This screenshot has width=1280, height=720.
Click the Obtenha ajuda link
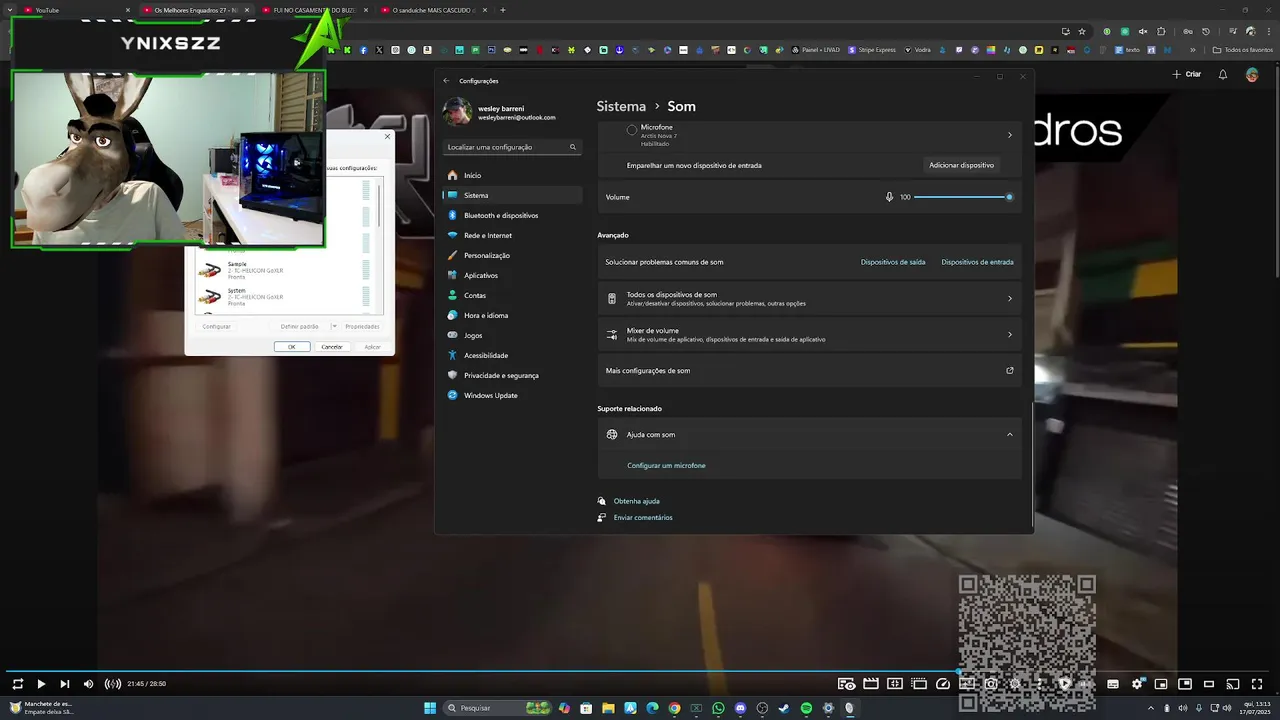pos(636,501)
